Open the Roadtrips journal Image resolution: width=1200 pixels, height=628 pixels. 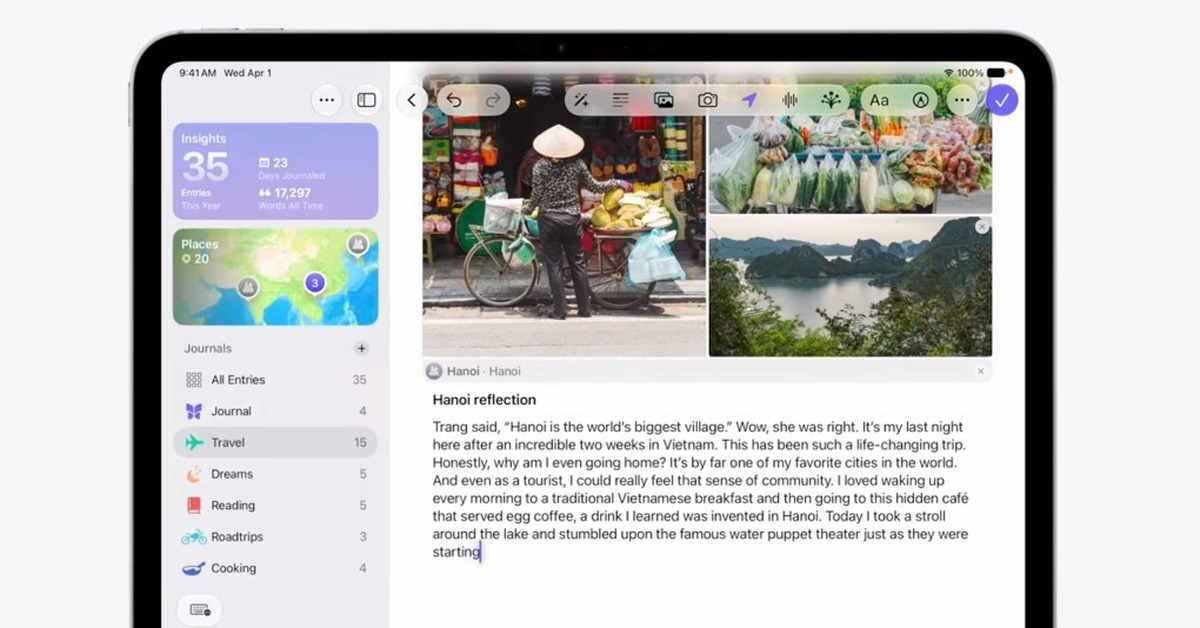tap(276, 537)
